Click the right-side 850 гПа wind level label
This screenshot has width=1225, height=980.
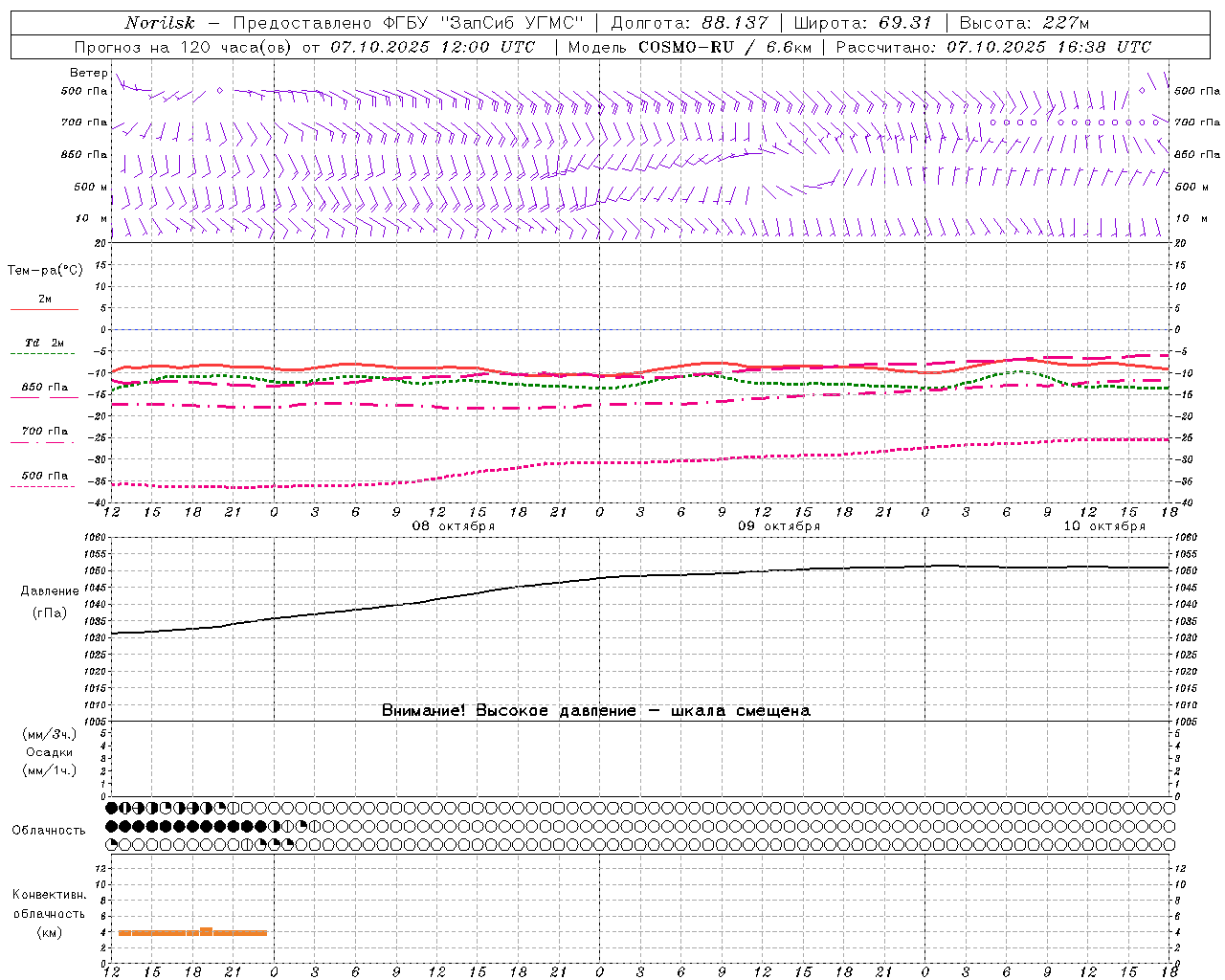point(1197,154)
